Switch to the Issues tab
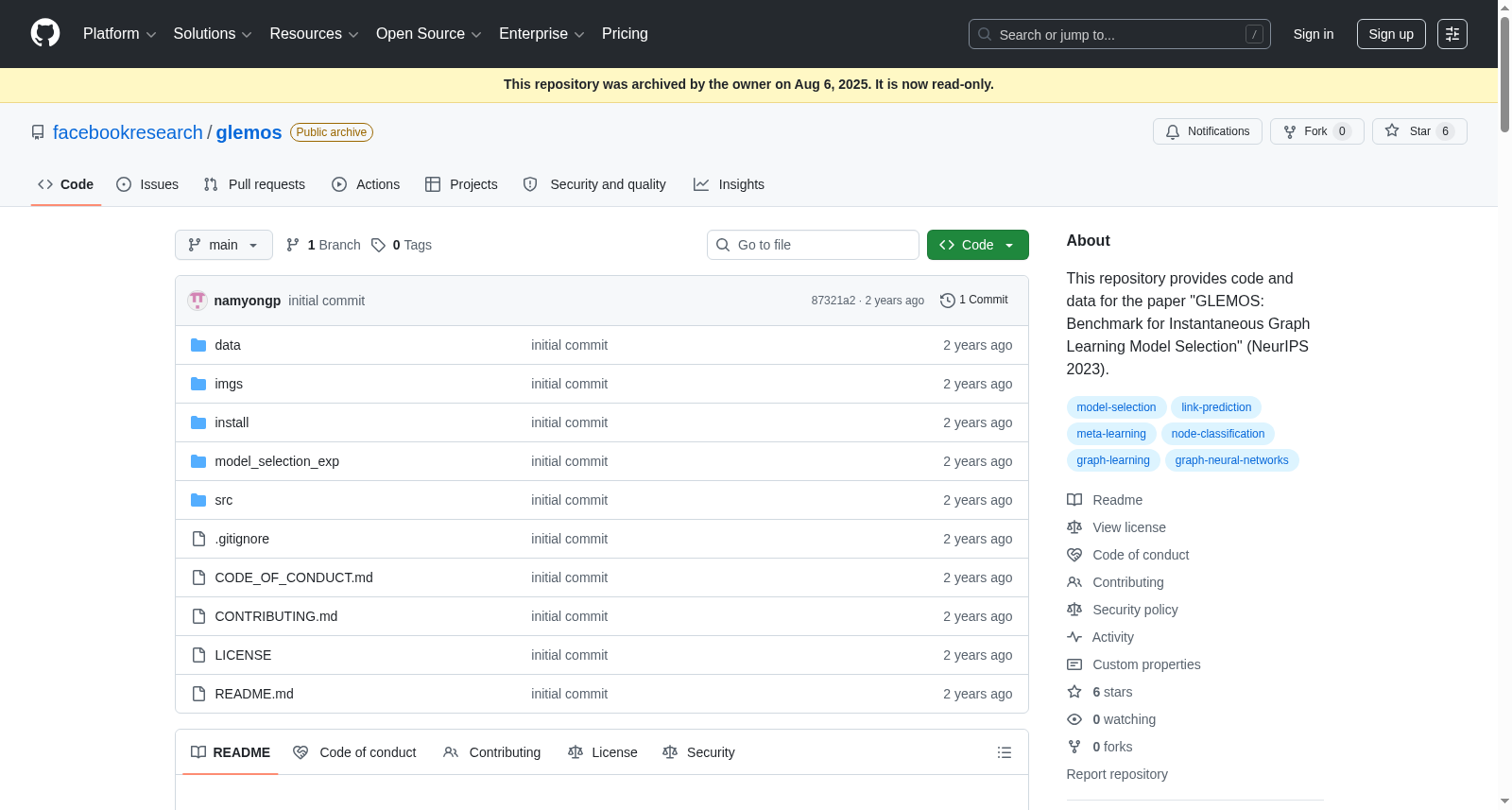The image size is (1512, 810). (x=147, y=184)
